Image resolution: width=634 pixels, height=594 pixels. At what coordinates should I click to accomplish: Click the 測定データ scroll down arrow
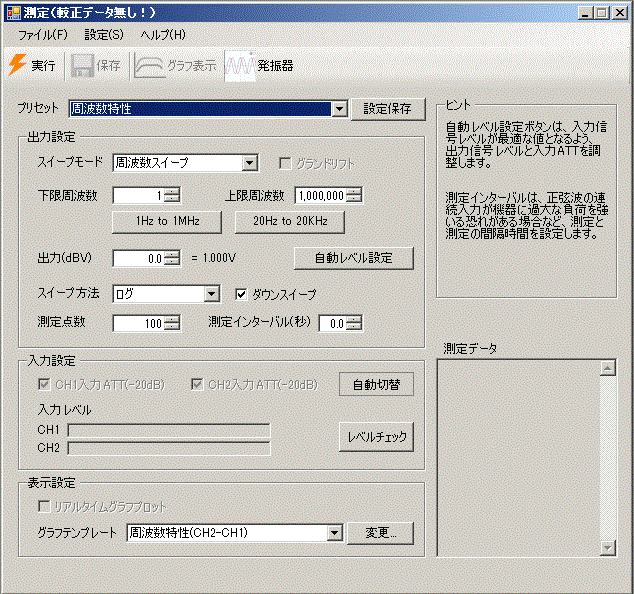pyautogui.click(x=608, y=548)
